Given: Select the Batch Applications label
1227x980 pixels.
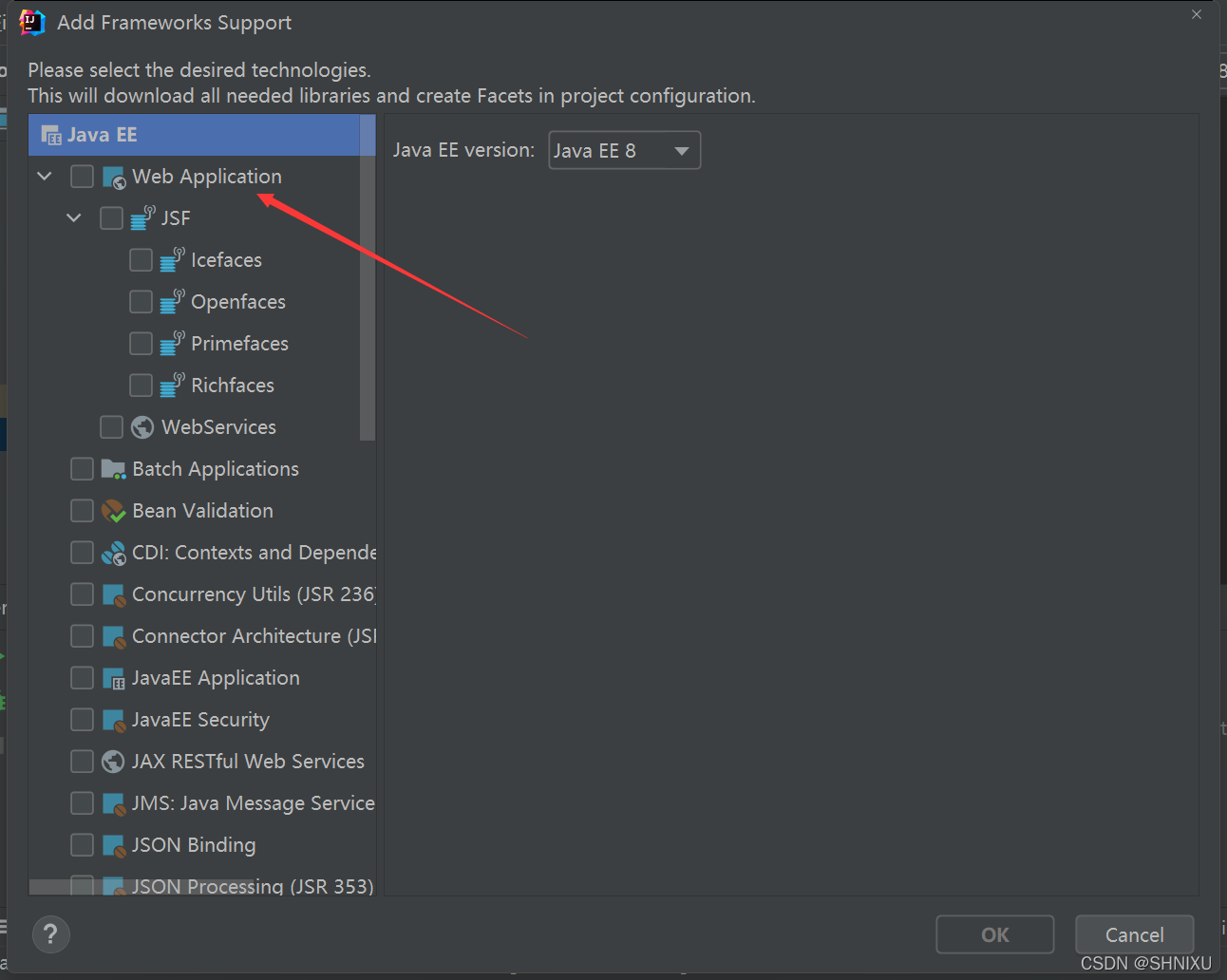Looking at the screenshot, I should pos(216,469).
